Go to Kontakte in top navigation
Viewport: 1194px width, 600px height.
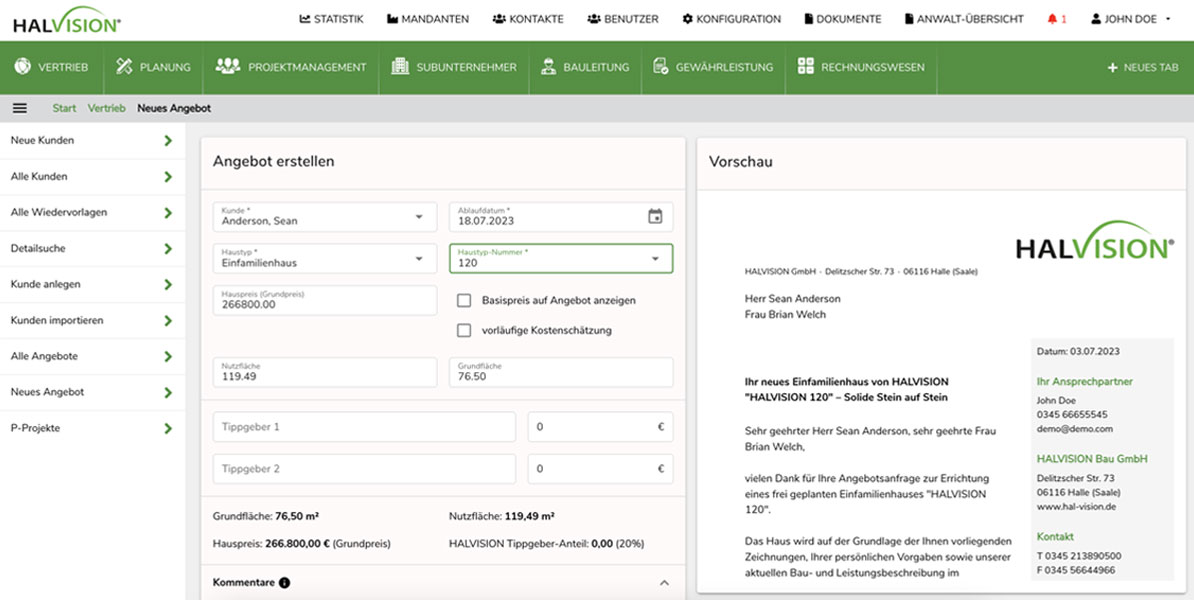[x=528, y=19]
